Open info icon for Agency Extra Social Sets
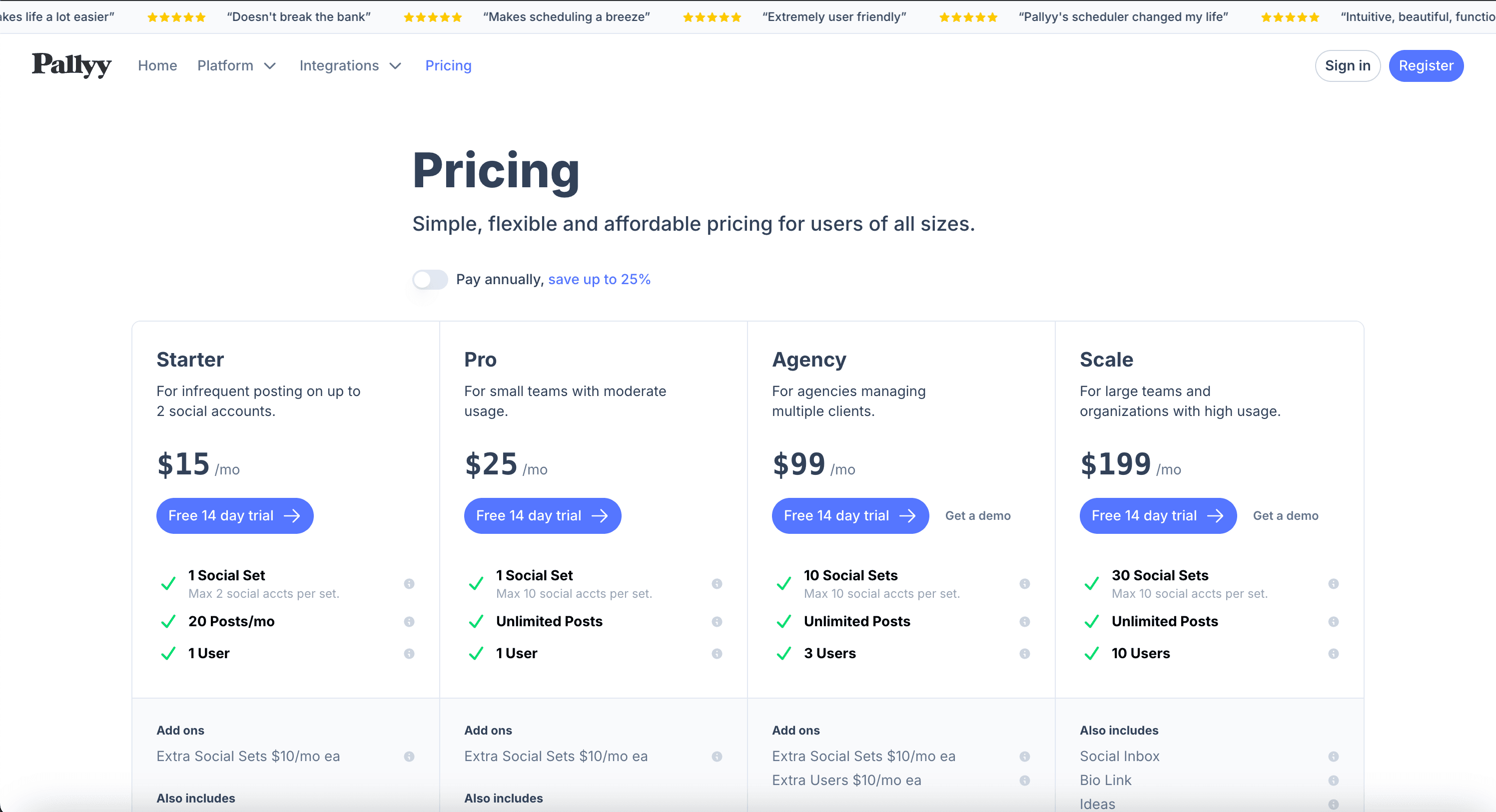Viewport: 1496px width, 812px height. pos(1025,756)
